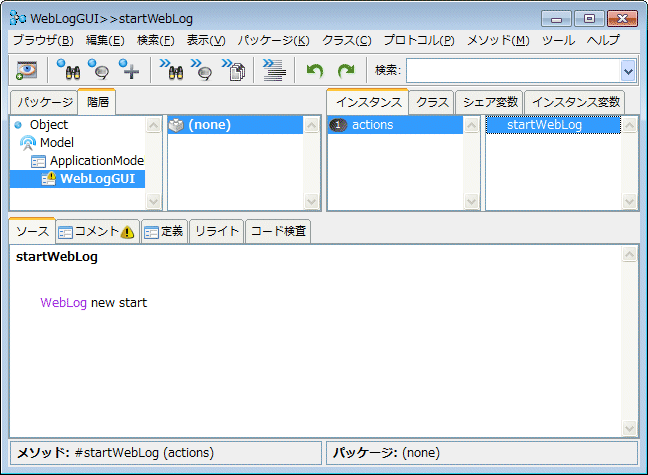Open the 検索 dropdown arrow
This screenshot has height=475, width=648.
[x=628, y=70]
